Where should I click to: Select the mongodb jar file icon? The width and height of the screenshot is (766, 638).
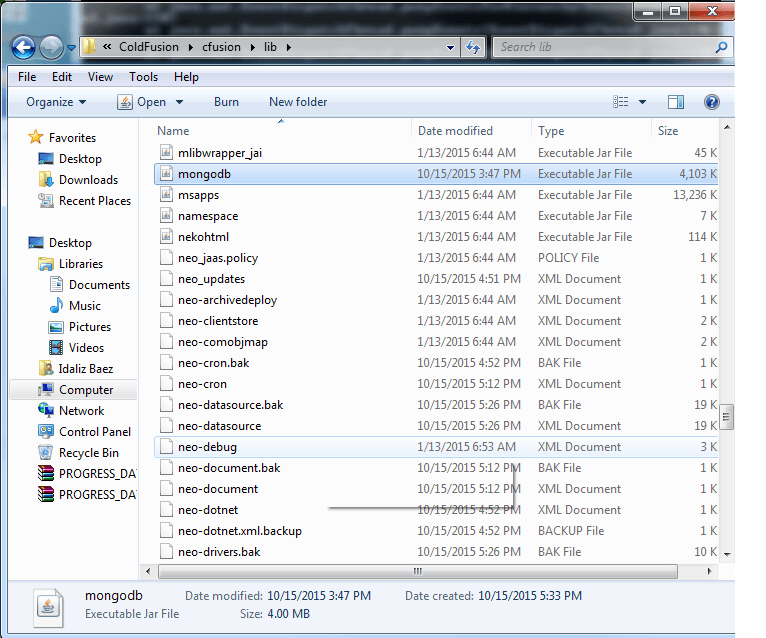tap(167, 174)
